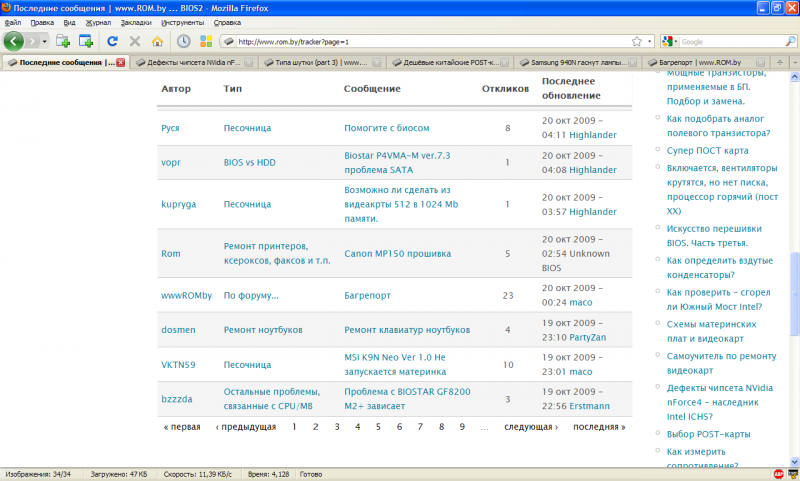Sort by the Автор column header
The image size is (800, 481).
pos(176,88)
